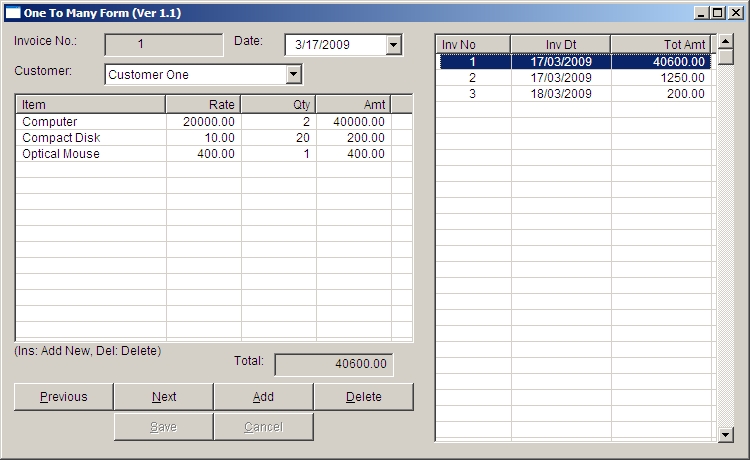
Task: Click the Total amount field
Action: coord(334,365)
